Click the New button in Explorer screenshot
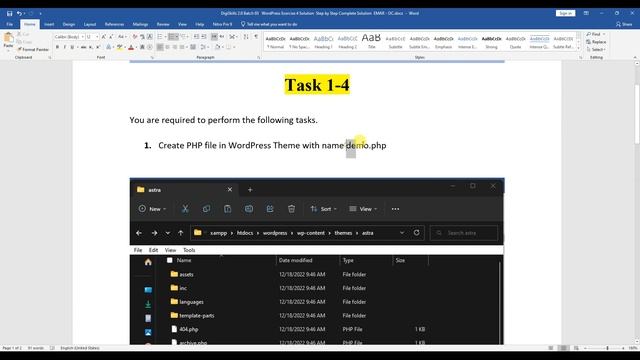Image resolution: width=640 pixels, height=360 pixels. pyautogui.click(x=152, y=209)
